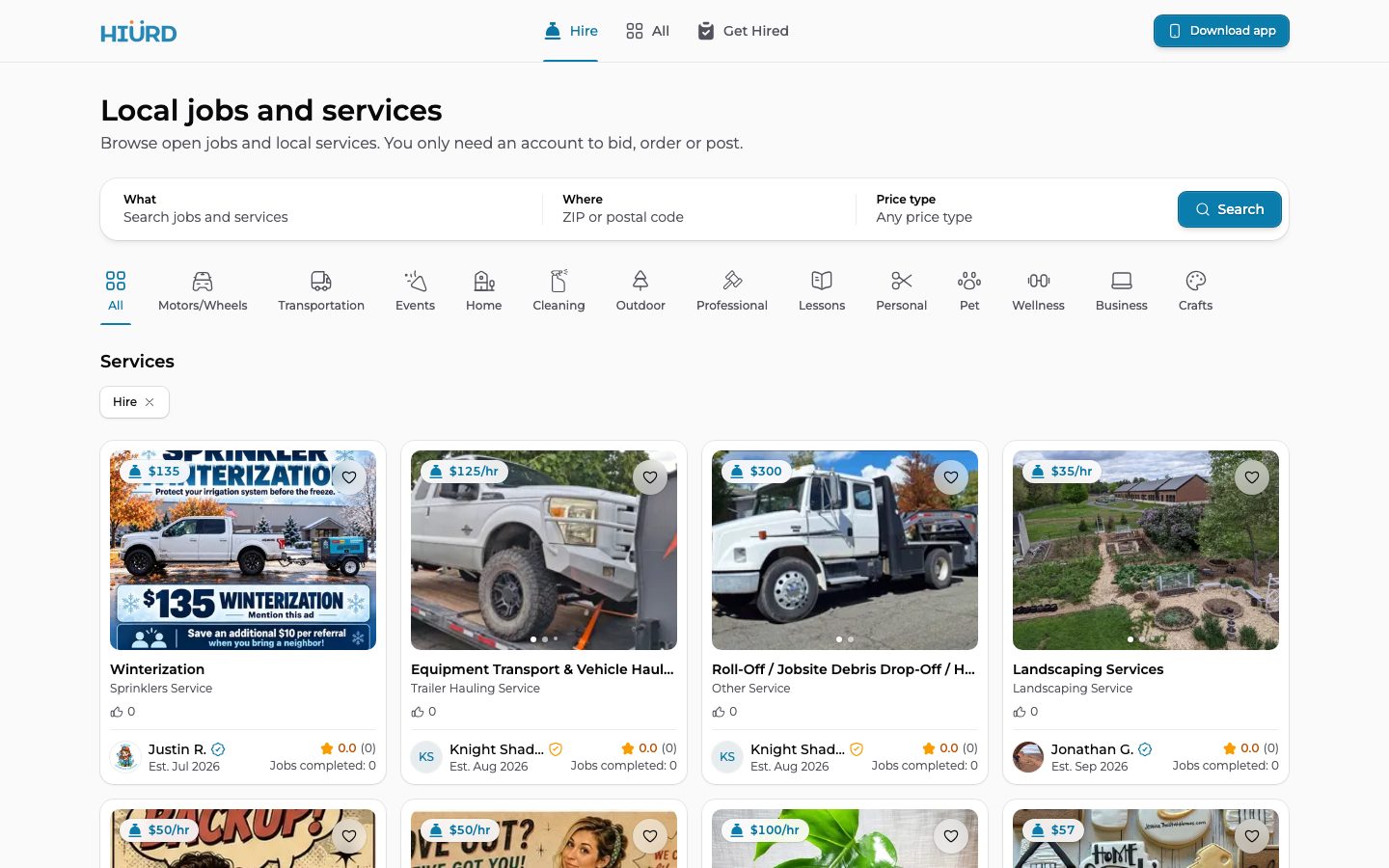The image size is (1389, 868).
Task: Open the Price type dropdown
Action: click(1013, 209)
